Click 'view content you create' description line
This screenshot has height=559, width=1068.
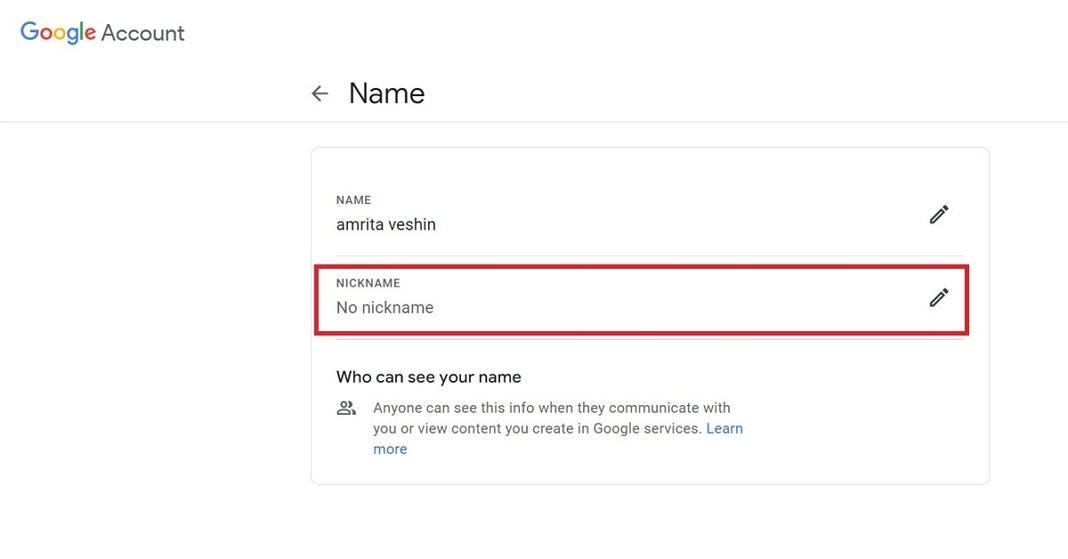point(537,428)
